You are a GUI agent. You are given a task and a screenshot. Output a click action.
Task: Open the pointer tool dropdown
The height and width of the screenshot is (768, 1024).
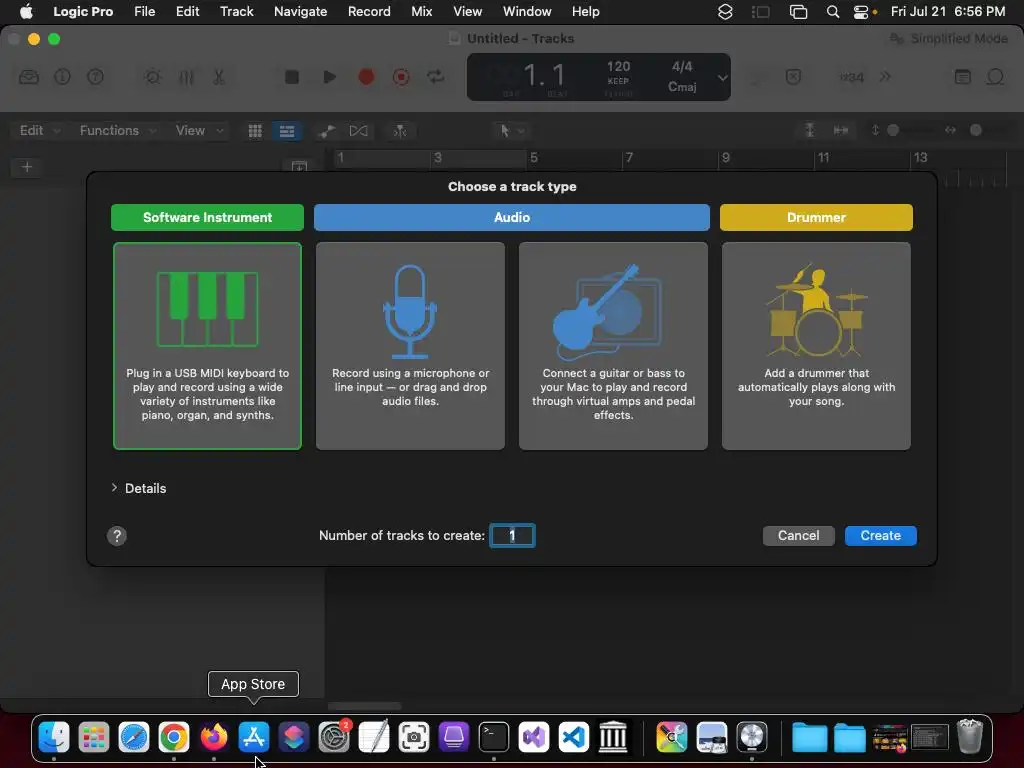point(511,131)
